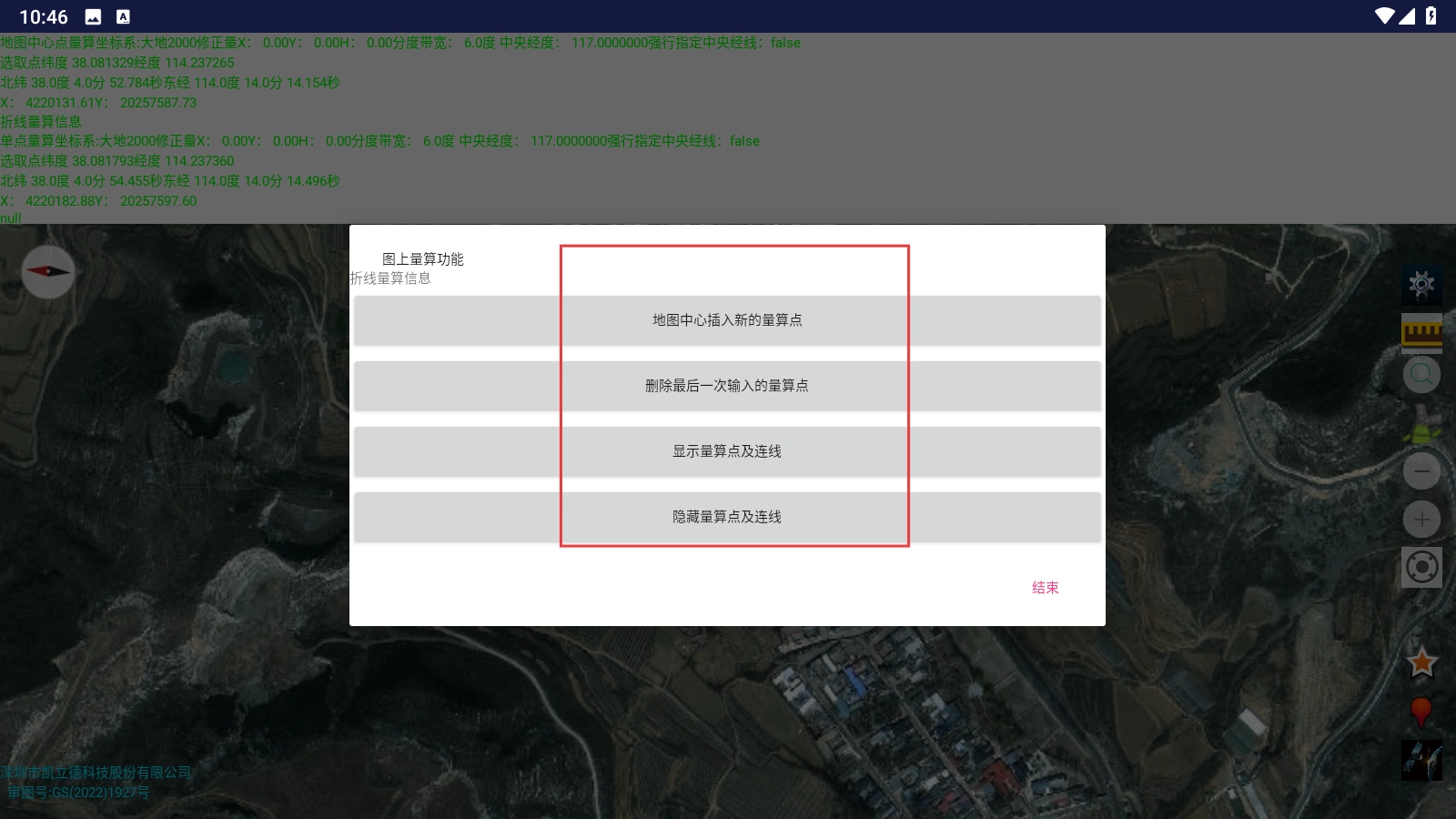Select 显示量算点及连线 option
Image resolution: width=1456 pixels, height=819 pixels.
tap(727, 451)
